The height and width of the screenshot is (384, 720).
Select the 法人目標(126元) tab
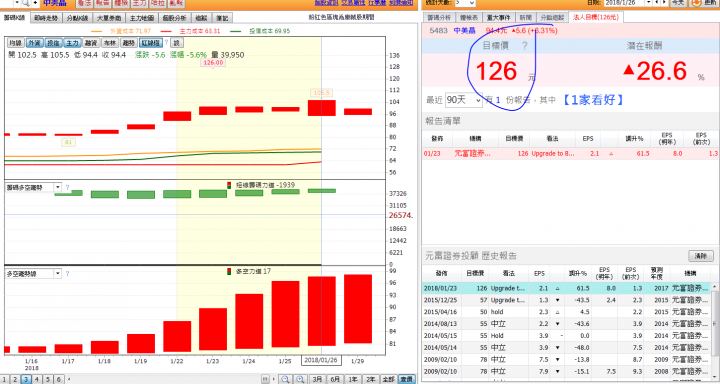596,17
